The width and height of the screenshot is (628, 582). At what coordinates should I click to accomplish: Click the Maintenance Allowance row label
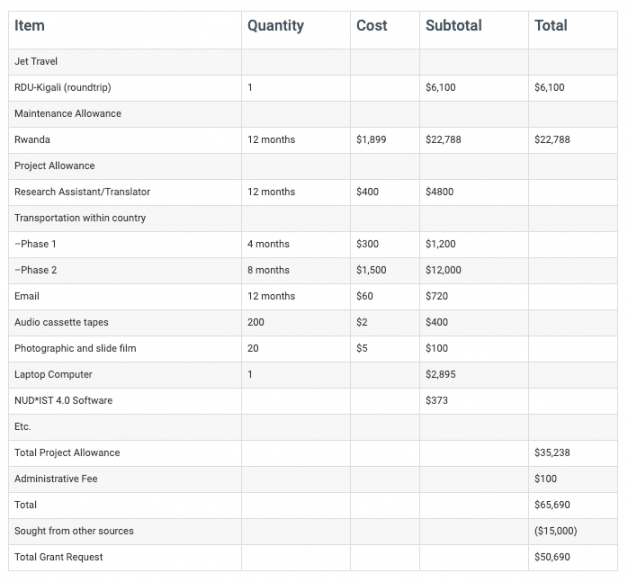(x=67, y=114)
